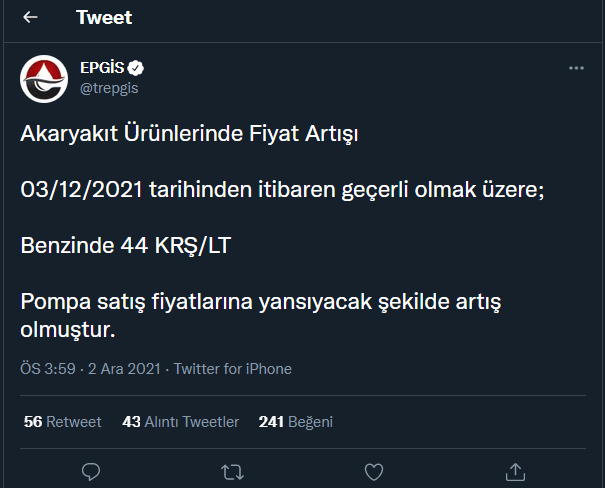Open the three-dot more options menu
The width and height of the screenshot is (605, 488).
576,68
